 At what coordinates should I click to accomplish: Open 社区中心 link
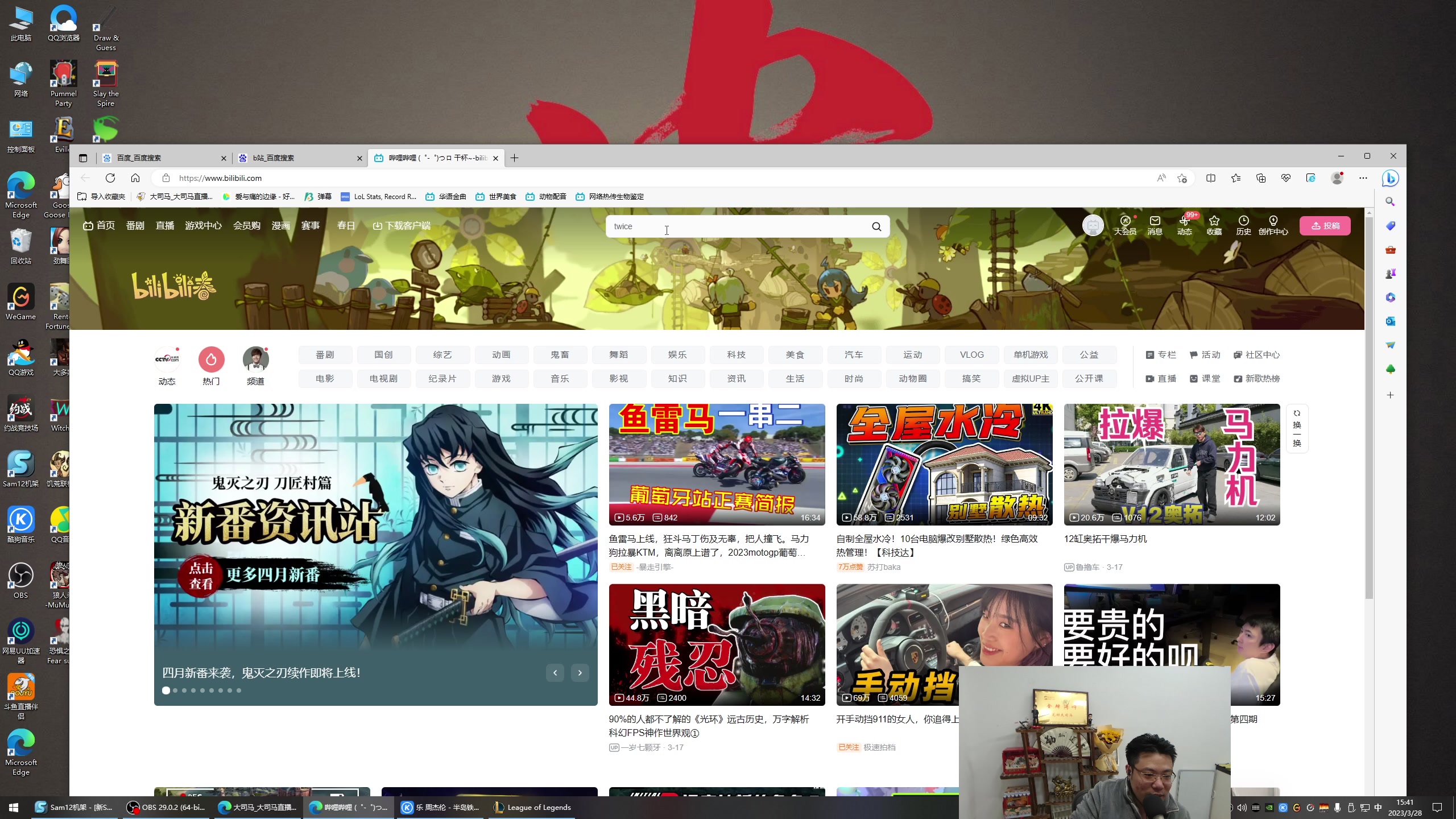click(x=1257, y=355)
